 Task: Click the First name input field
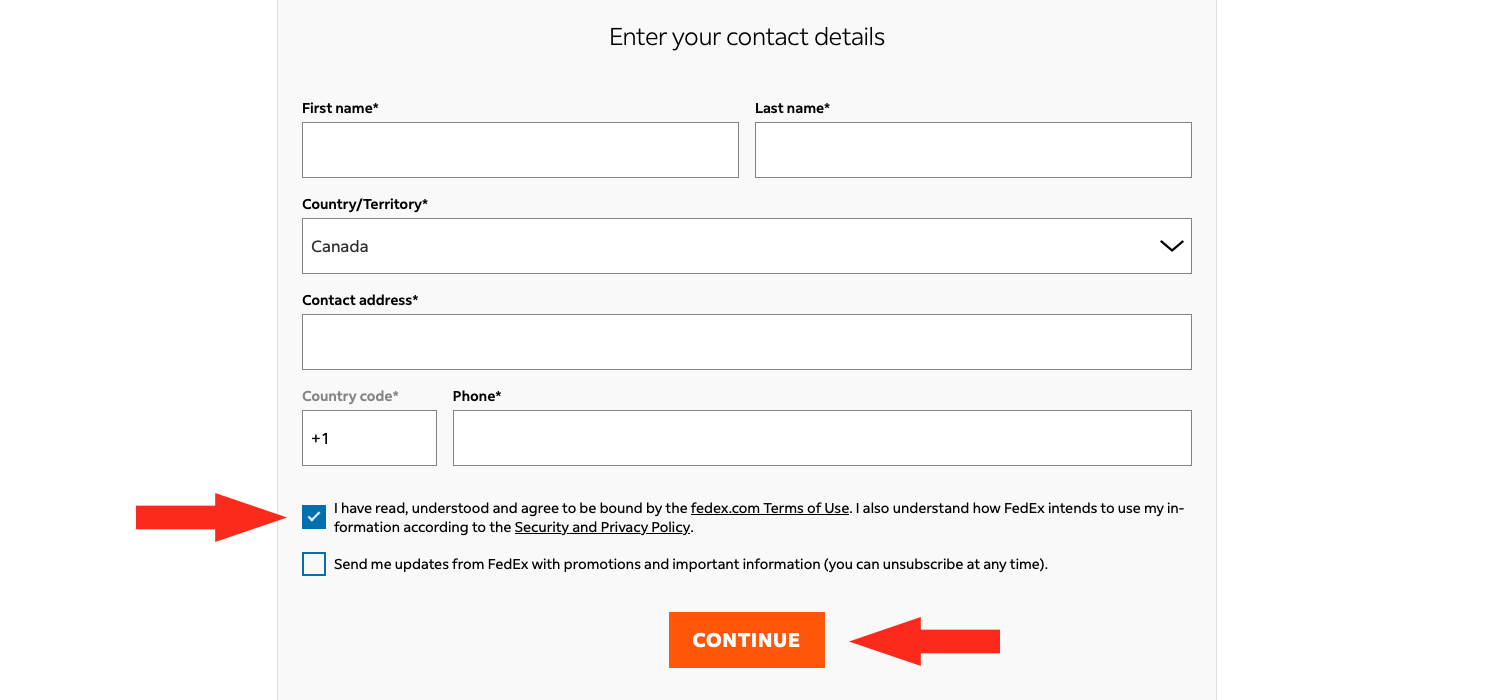point(520,150)
